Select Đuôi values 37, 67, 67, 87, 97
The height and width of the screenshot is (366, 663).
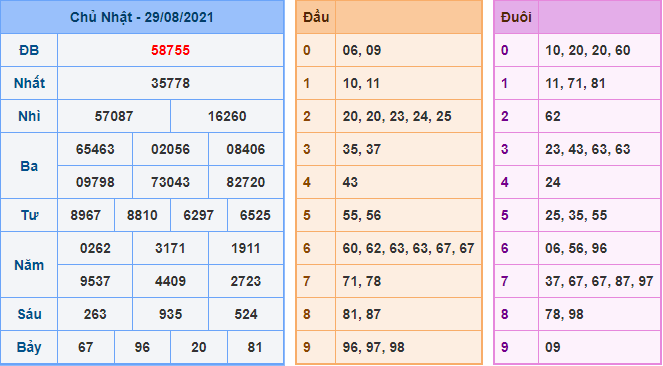(x=599, y=281)
